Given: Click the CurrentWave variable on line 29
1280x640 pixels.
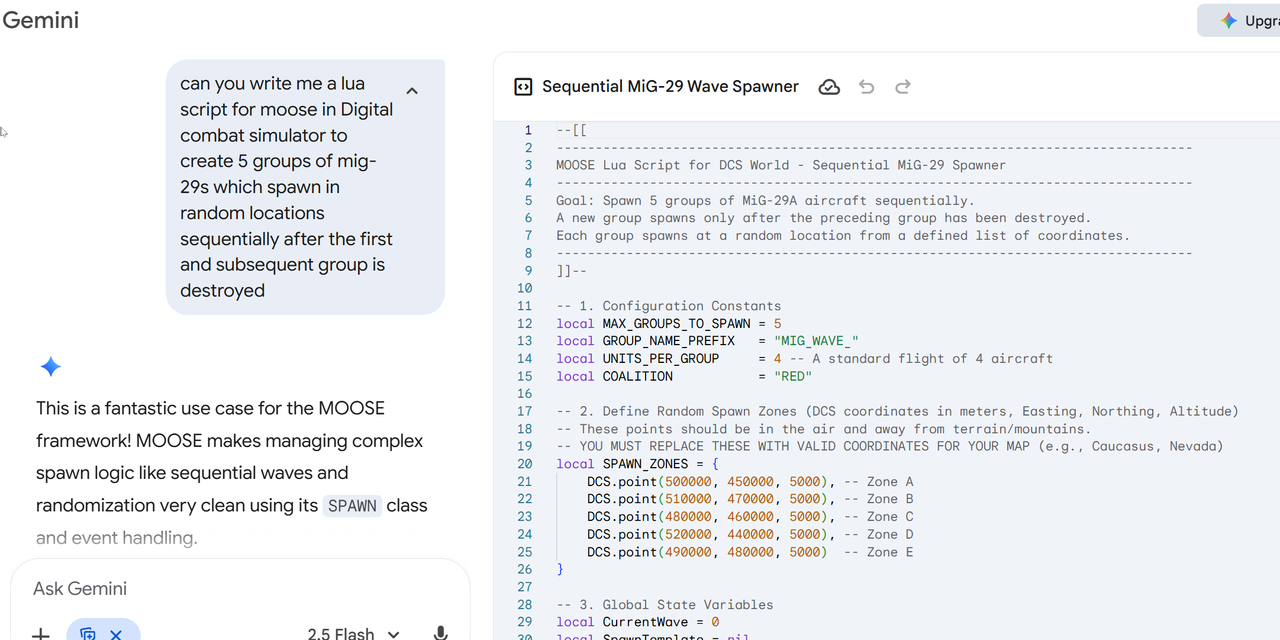Looking at the screenshot, I should click(x=648, y=622).
